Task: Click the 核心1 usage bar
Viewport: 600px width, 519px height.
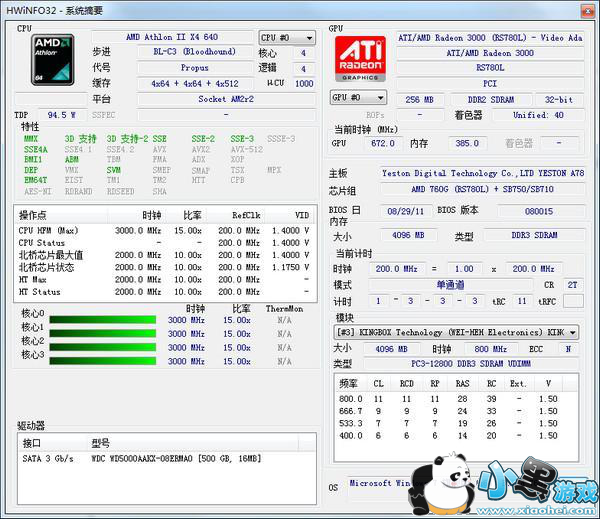Action: 103,334
